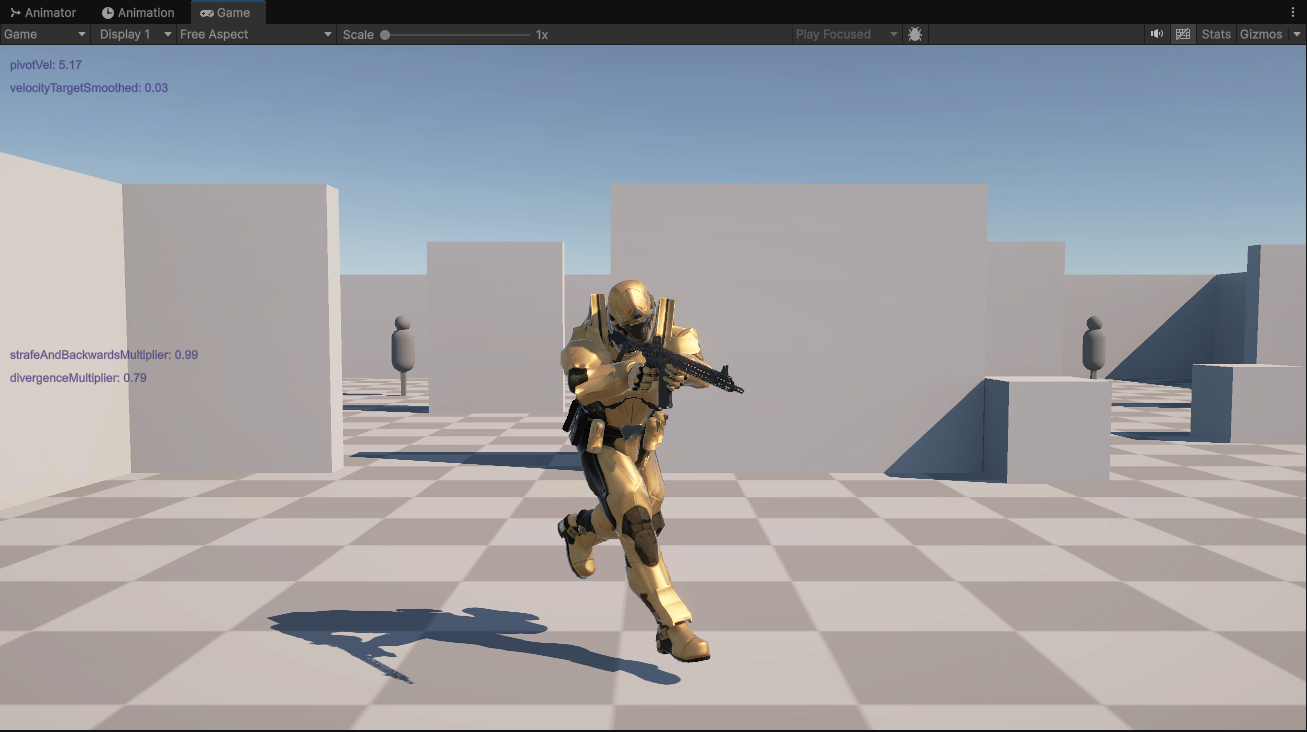
Task: Expand the Gizmos dropdown arrow
Action: 1297,34
